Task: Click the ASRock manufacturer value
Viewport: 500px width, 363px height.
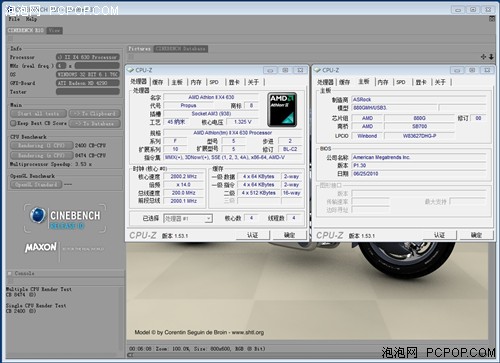Action: 419,99
